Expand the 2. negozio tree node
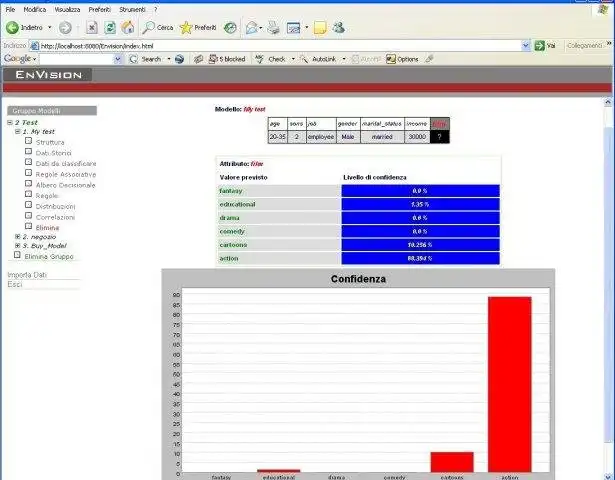615x480 pixels. (x=17, y=236)
